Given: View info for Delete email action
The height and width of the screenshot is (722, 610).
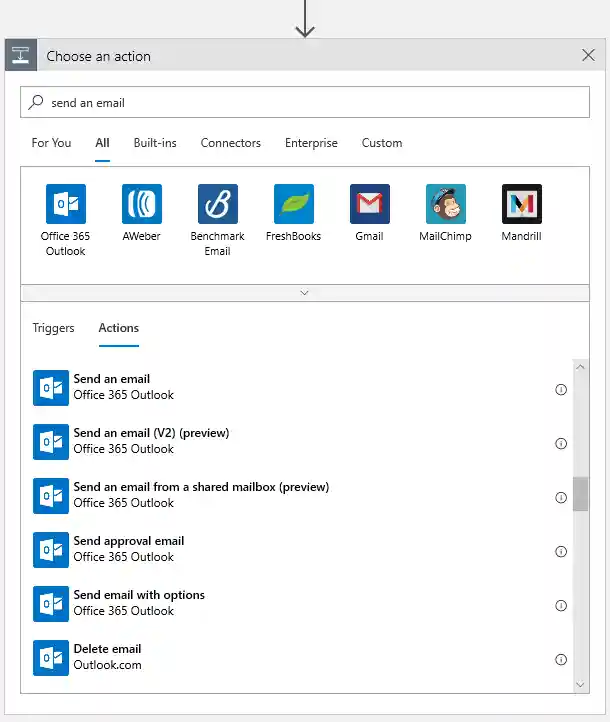Looking at the screenshot, I should [x=561, y=659].
